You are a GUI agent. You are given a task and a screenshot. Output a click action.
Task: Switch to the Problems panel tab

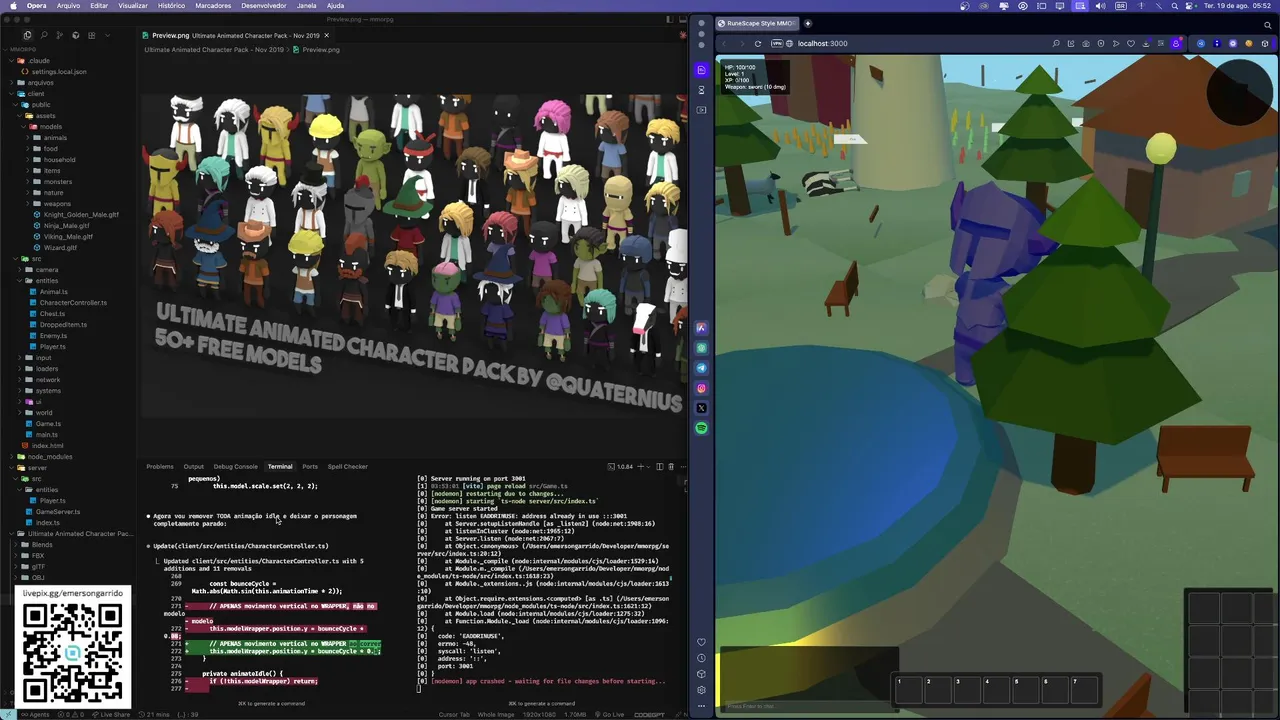[x=160, y=466]
